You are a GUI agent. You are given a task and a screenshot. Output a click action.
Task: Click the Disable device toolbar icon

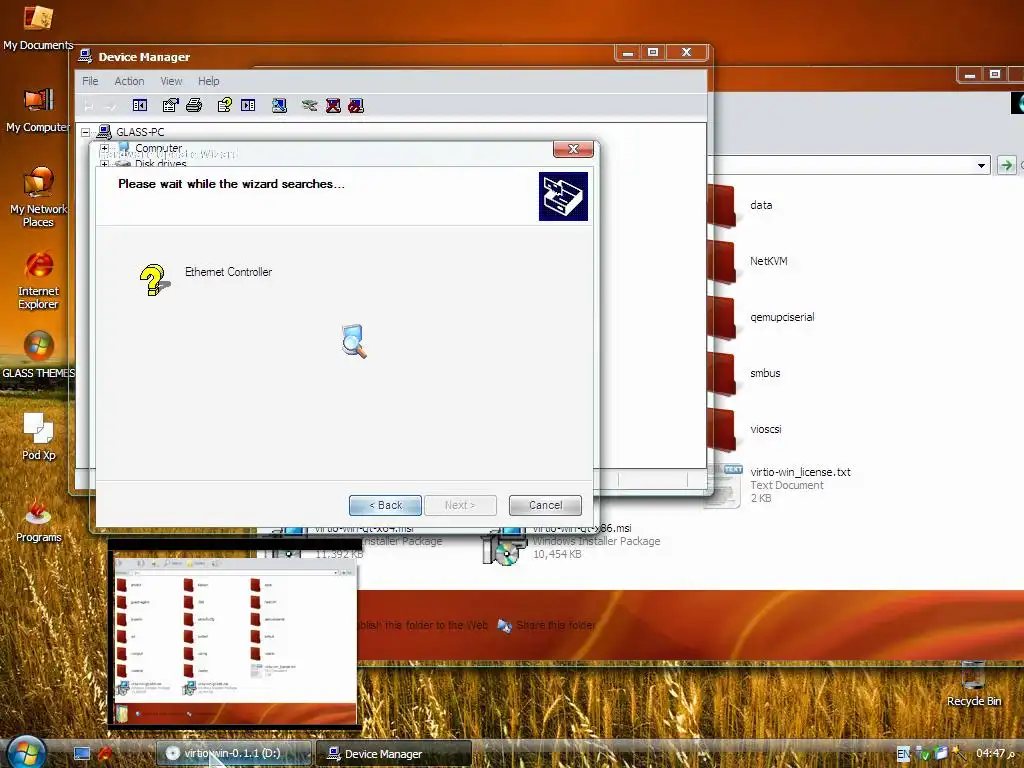pos(356,105)
